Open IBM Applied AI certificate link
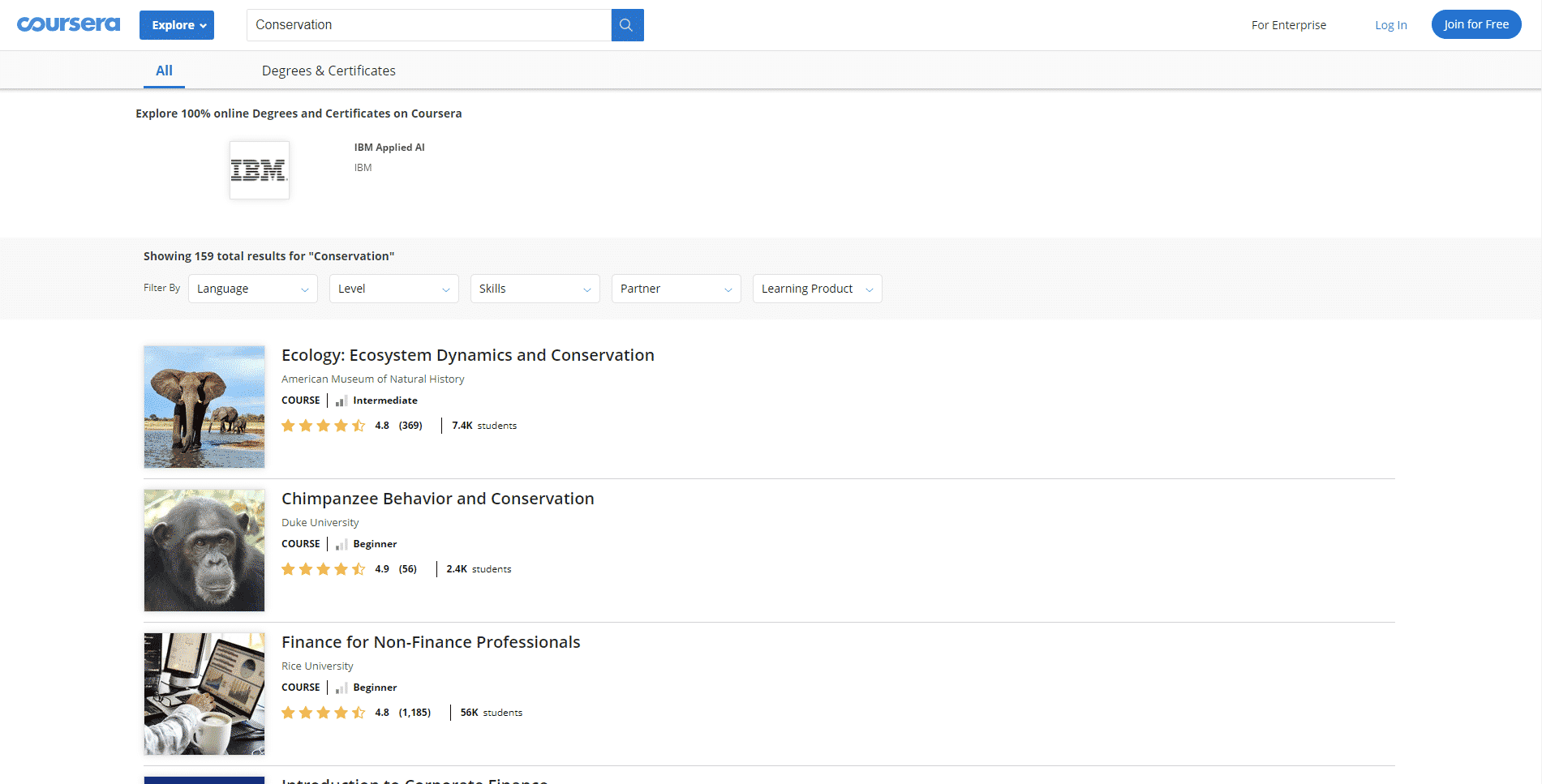 389,148
